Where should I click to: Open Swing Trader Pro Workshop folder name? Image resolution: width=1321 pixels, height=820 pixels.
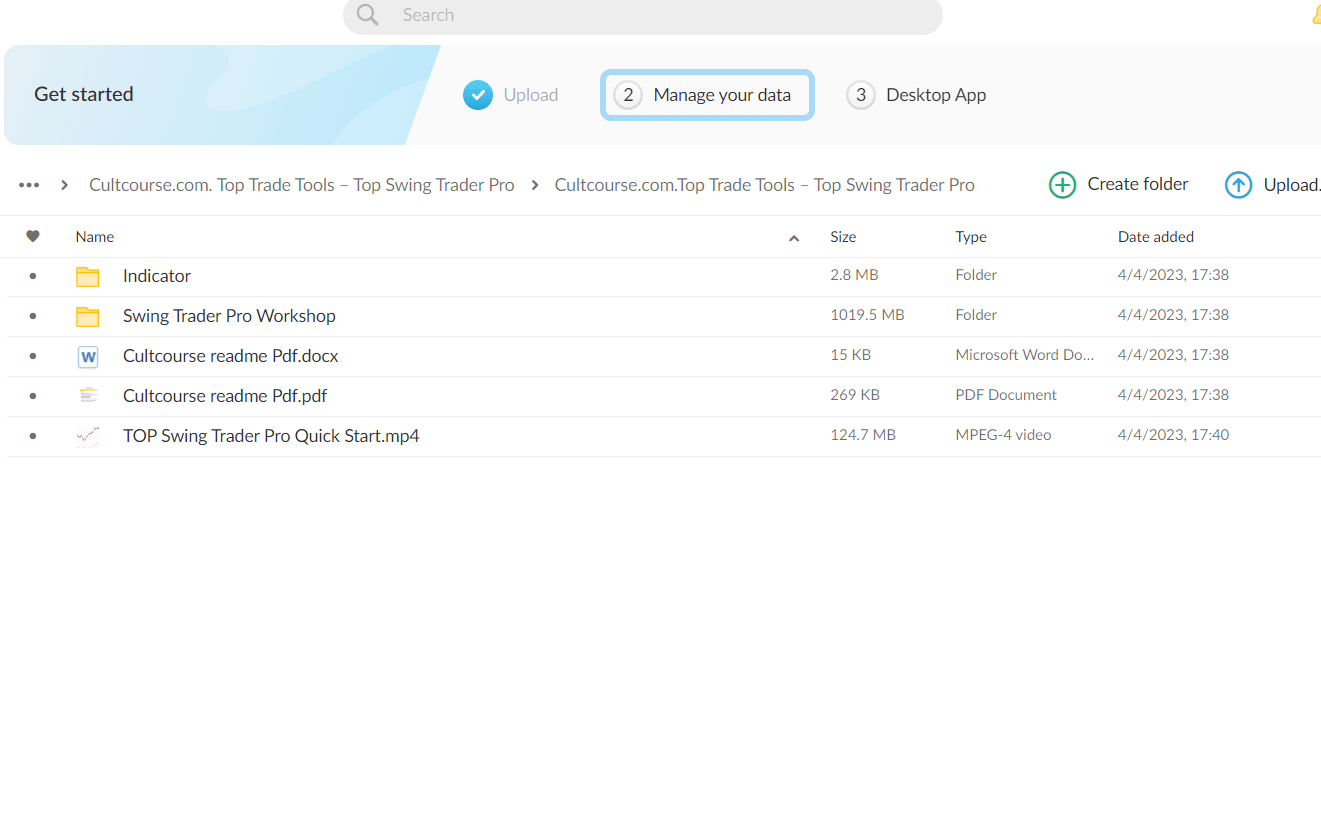click(229, 316)
